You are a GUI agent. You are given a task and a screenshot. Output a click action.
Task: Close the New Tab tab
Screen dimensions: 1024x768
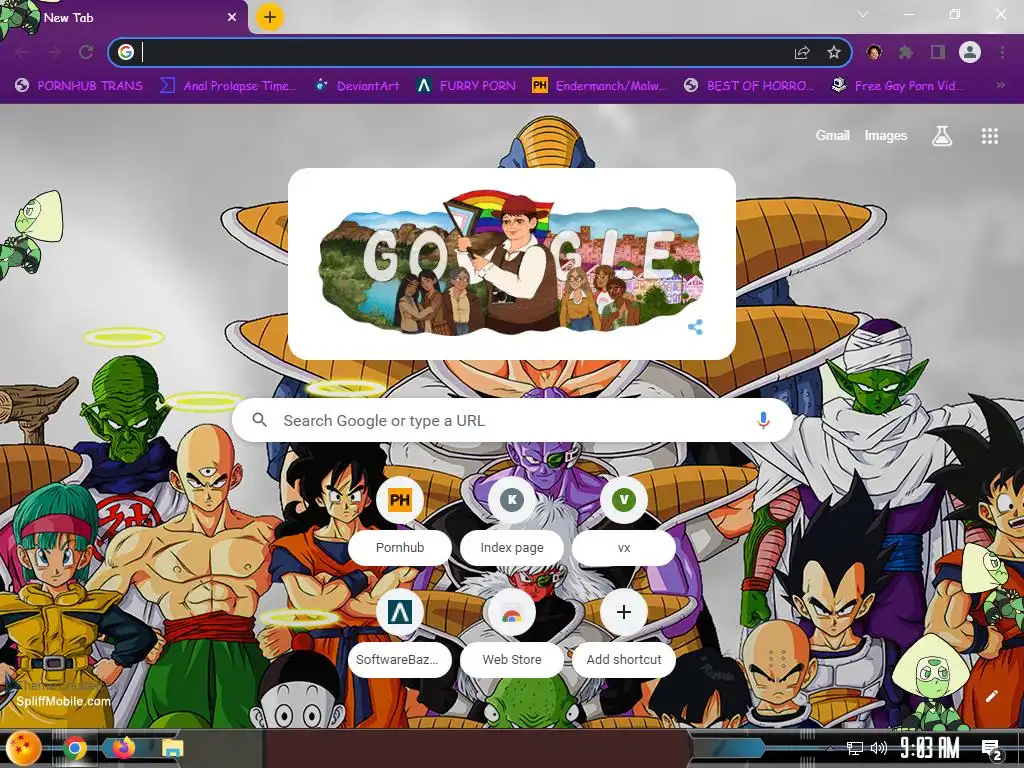[232, 18]
